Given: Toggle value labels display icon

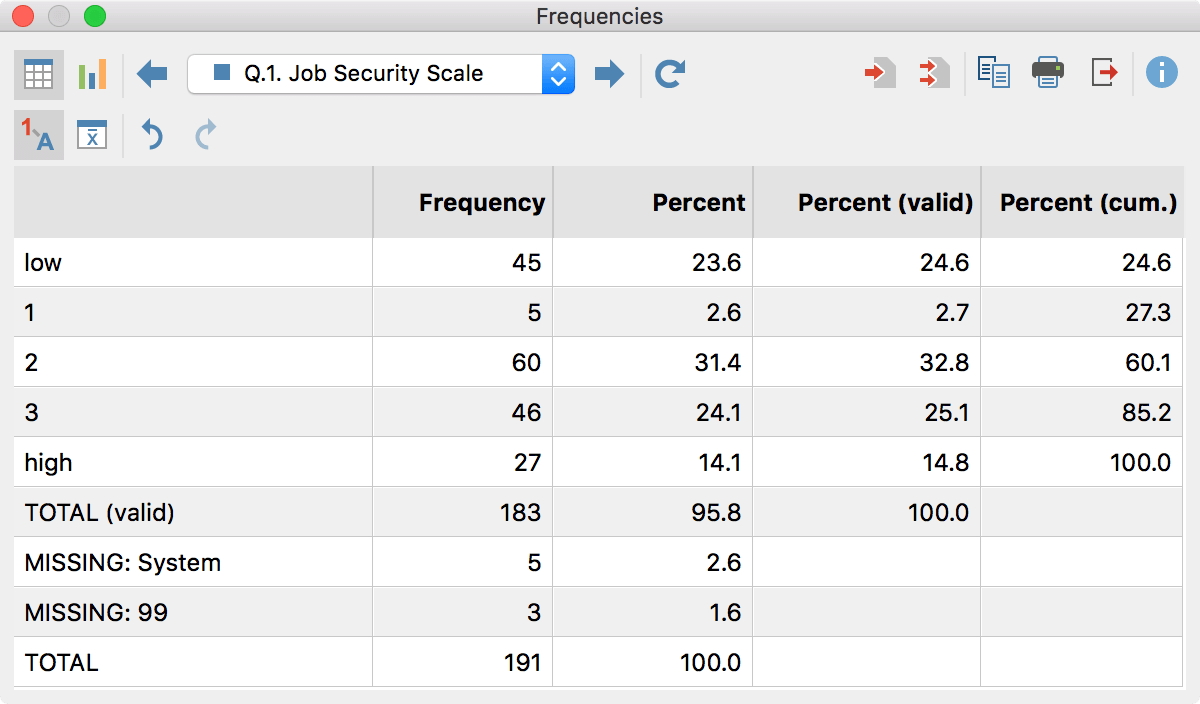Looking at the screenshot, I should tap(39, 135).
